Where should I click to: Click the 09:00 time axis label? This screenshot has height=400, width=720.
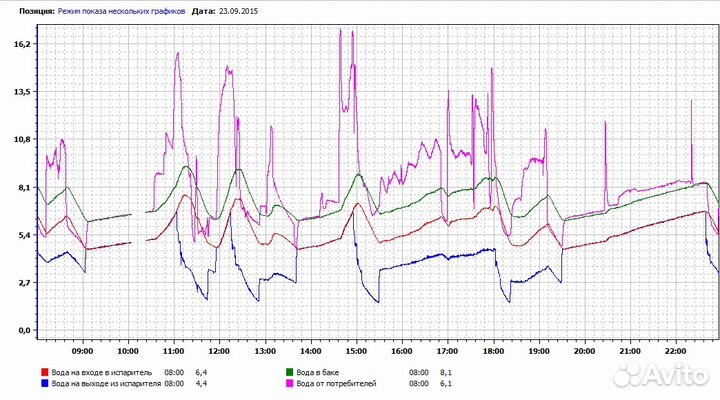(x=82, y=351)
